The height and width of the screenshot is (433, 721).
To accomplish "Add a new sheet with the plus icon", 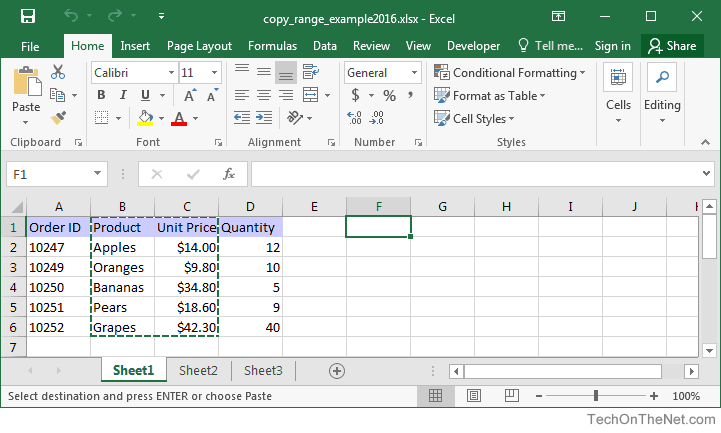I will pyautogui.click(x=337, y=371).
